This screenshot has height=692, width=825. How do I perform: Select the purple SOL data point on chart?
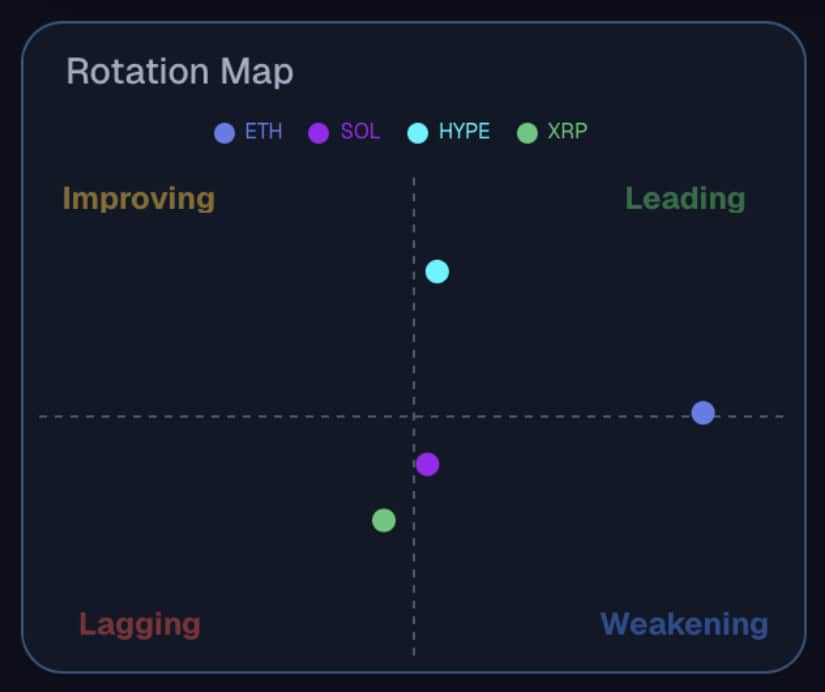[x=427, y=464]
